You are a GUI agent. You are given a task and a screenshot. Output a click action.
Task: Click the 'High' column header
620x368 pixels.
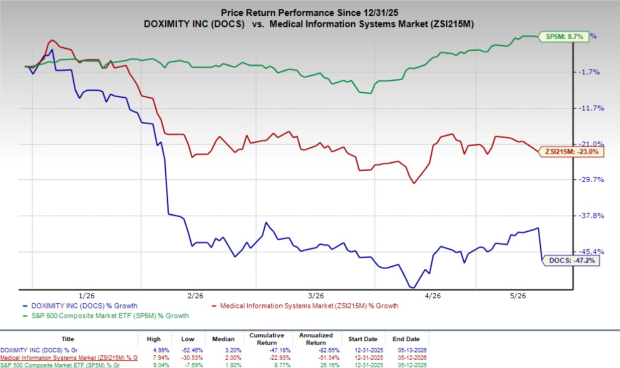[x=153, y=339]
